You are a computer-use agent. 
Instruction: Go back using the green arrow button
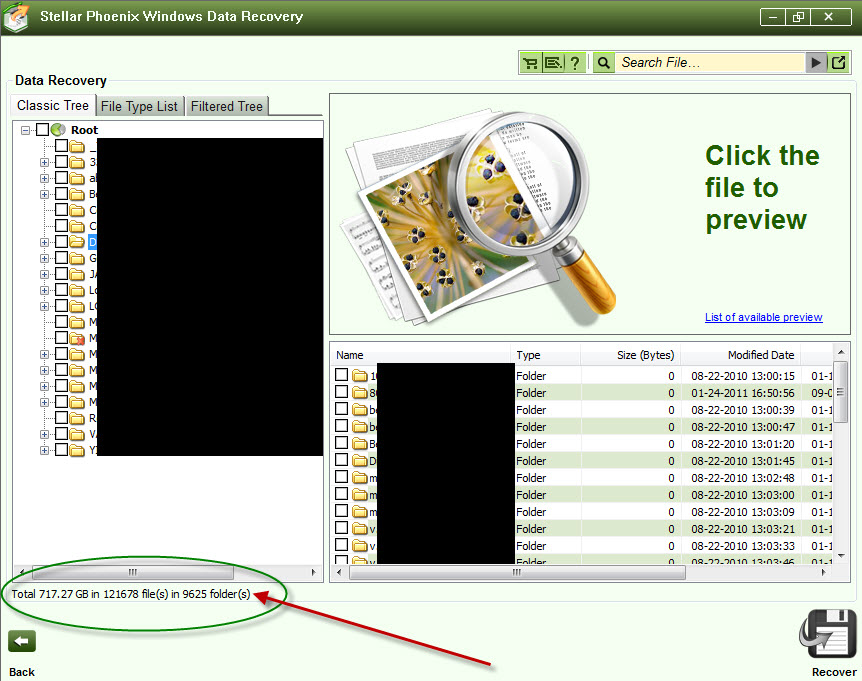pos(22,641)
